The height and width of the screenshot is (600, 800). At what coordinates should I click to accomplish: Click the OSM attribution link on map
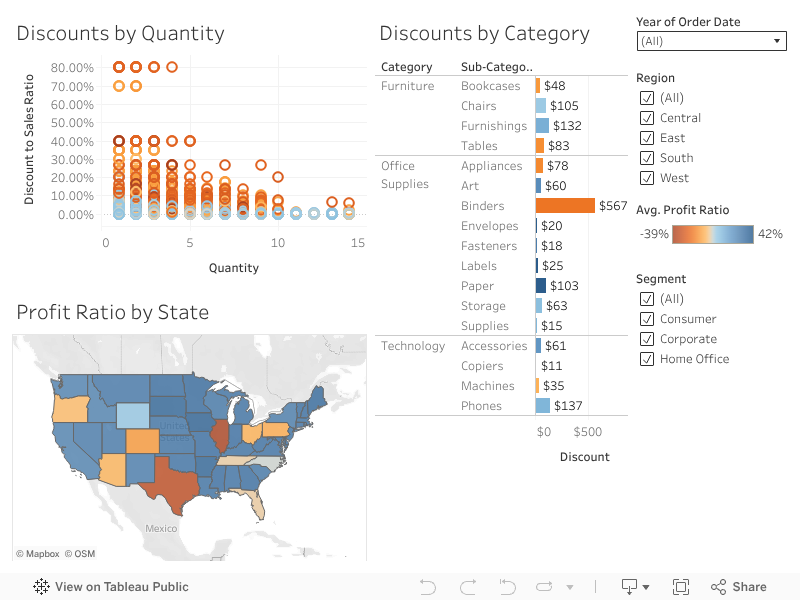point(80,553)
